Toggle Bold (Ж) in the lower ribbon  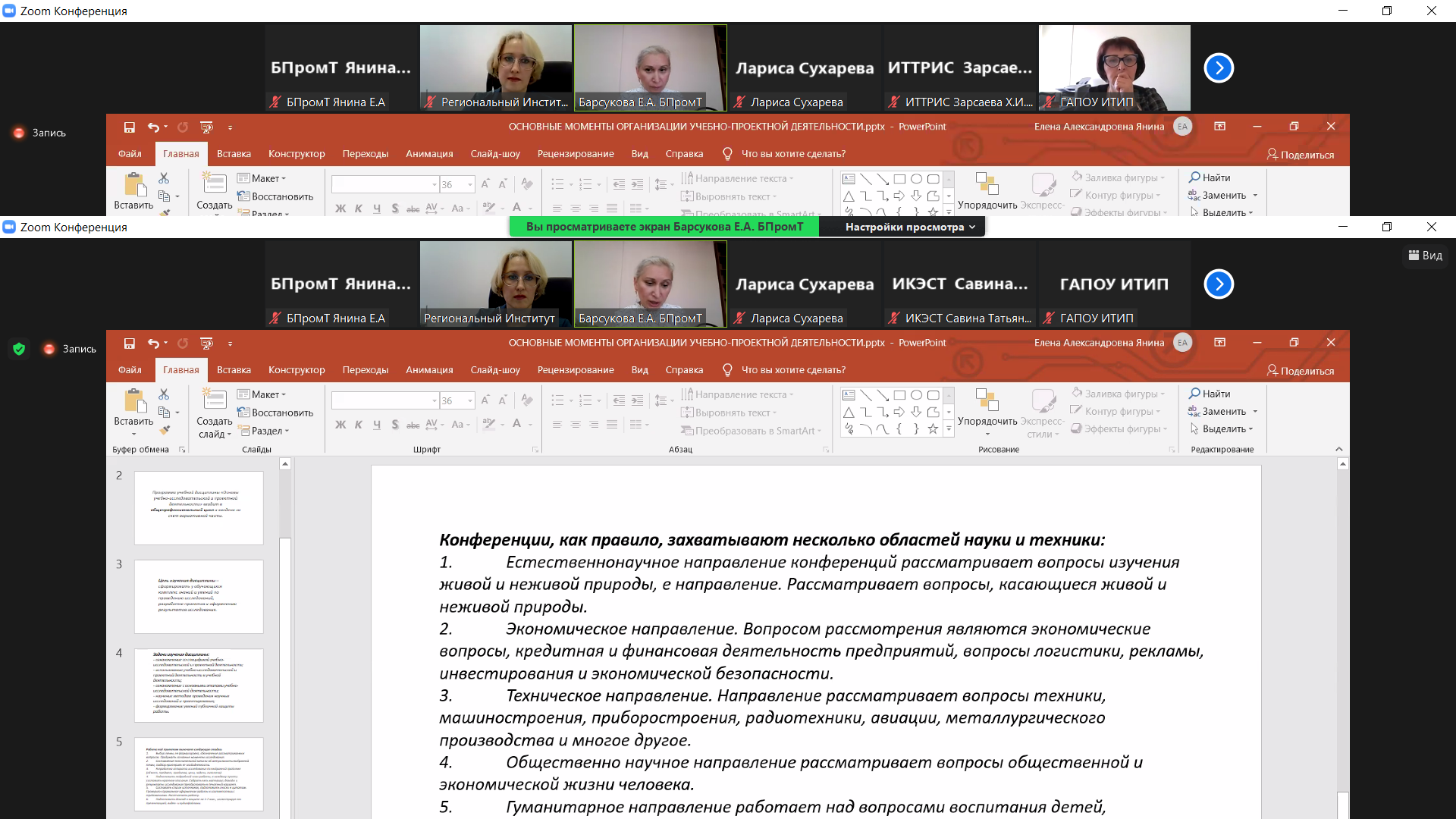click(340, 425)
